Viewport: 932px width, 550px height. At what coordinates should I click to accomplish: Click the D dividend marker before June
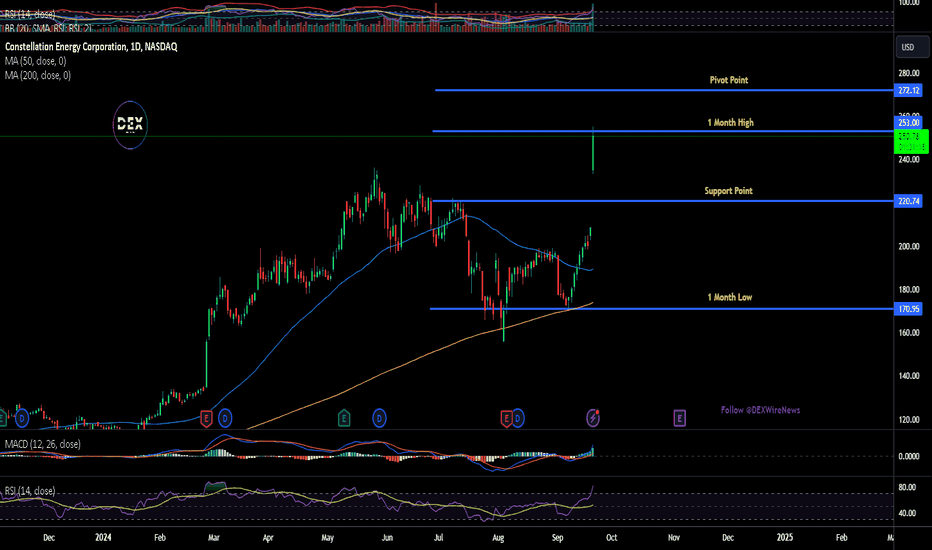(x=379, y=419)
